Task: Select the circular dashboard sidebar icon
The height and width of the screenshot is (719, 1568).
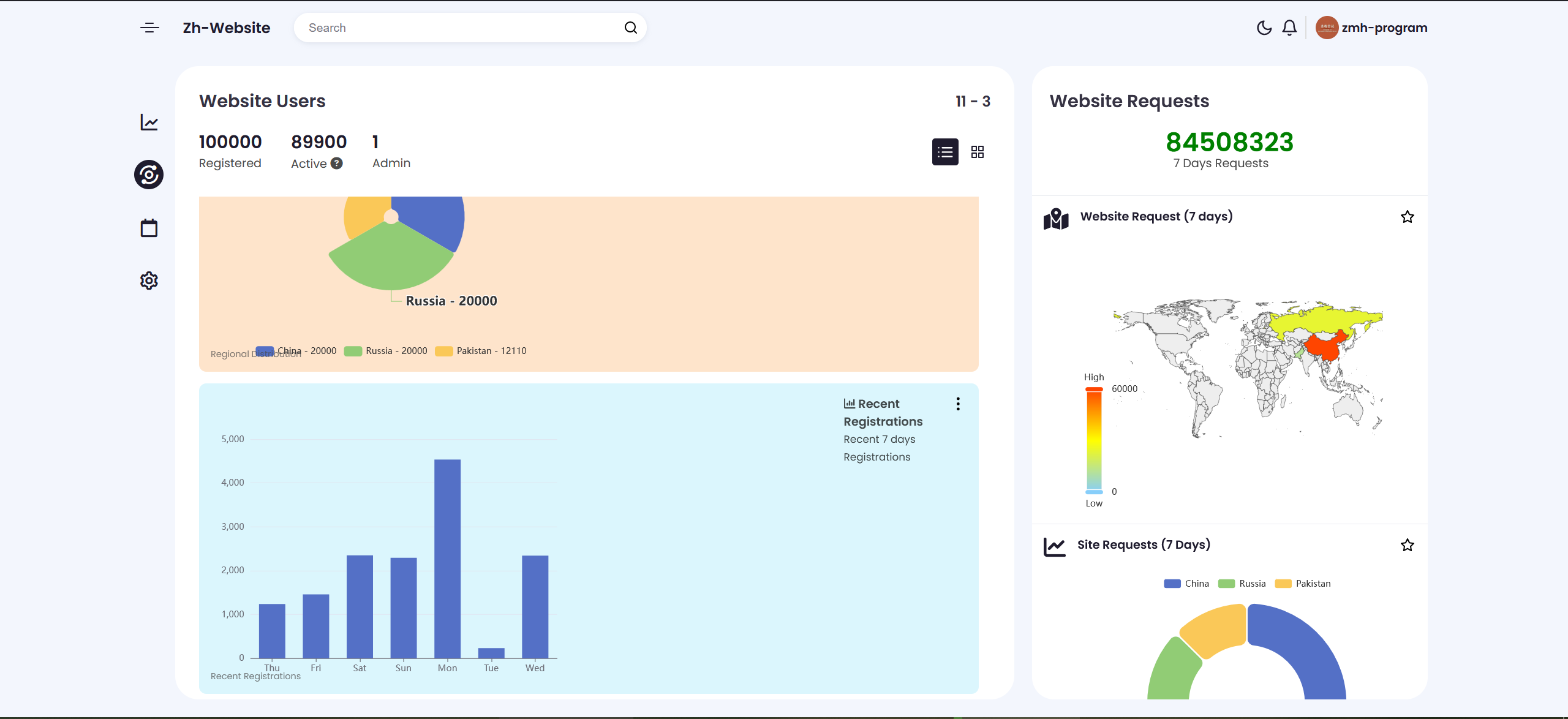Action: click(x=149, y=175)
